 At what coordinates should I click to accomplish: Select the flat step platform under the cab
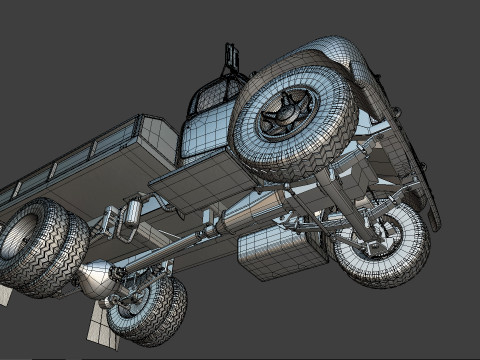(203, 182)
